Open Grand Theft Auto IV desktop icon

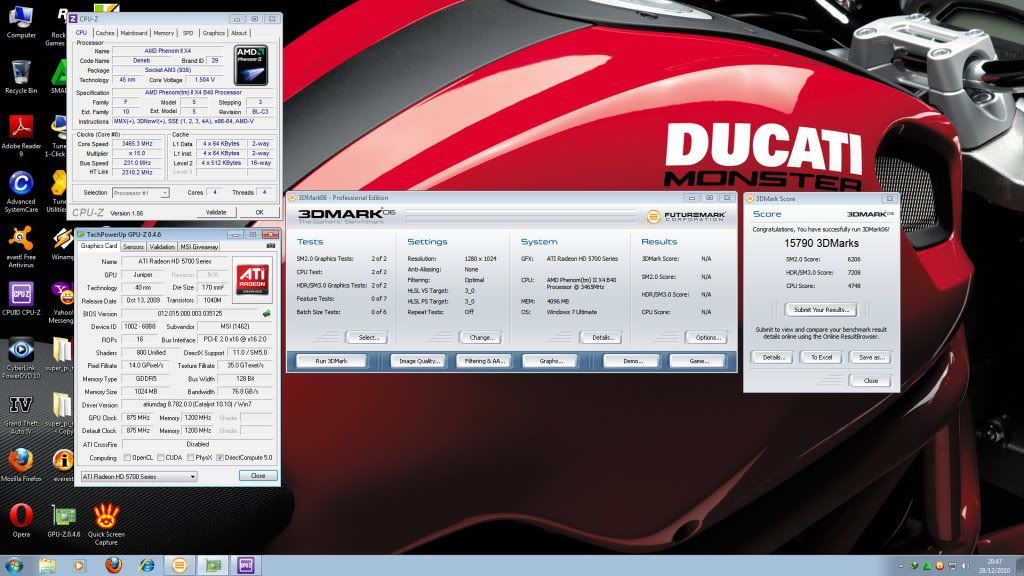pos(21,415)
